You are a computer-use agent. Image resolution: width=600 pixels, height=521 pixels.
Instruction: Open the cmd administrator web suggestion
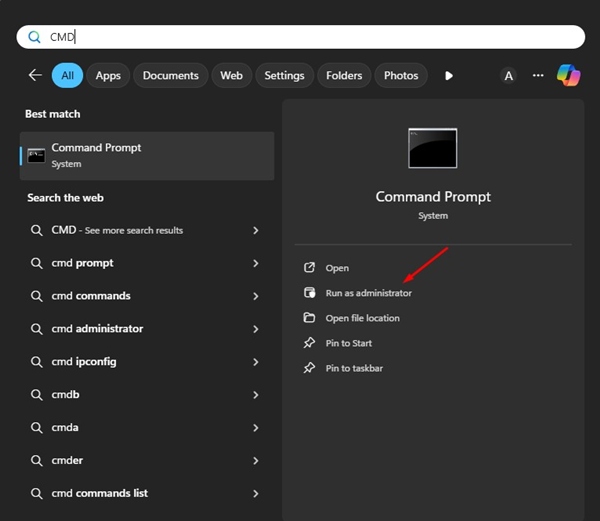point(147,329)
